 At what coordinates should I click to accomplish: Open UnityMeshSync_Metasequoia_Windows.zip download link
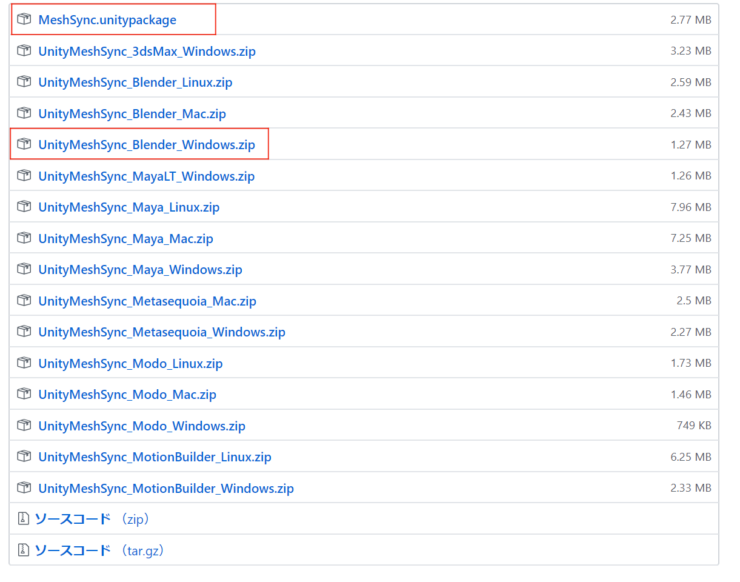pos(161,332)
